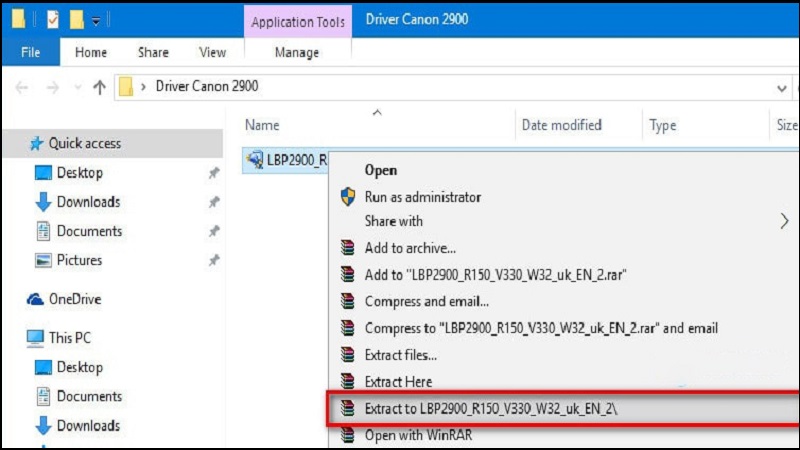
Task: Open the blue File menu
Action: [x=30, y=52]
